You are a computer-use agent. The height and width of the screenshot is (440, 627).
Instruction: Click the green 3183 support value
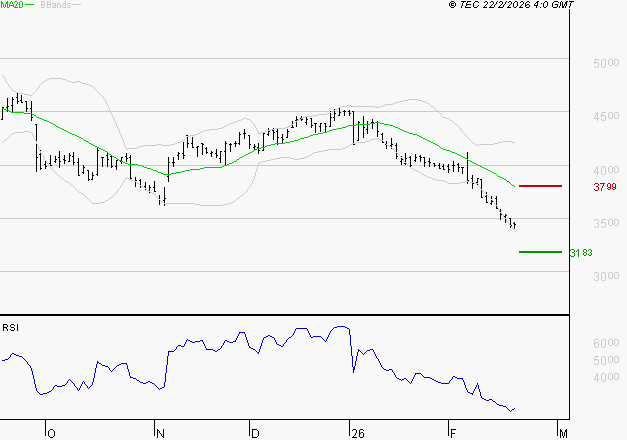[x=581, y=253]
